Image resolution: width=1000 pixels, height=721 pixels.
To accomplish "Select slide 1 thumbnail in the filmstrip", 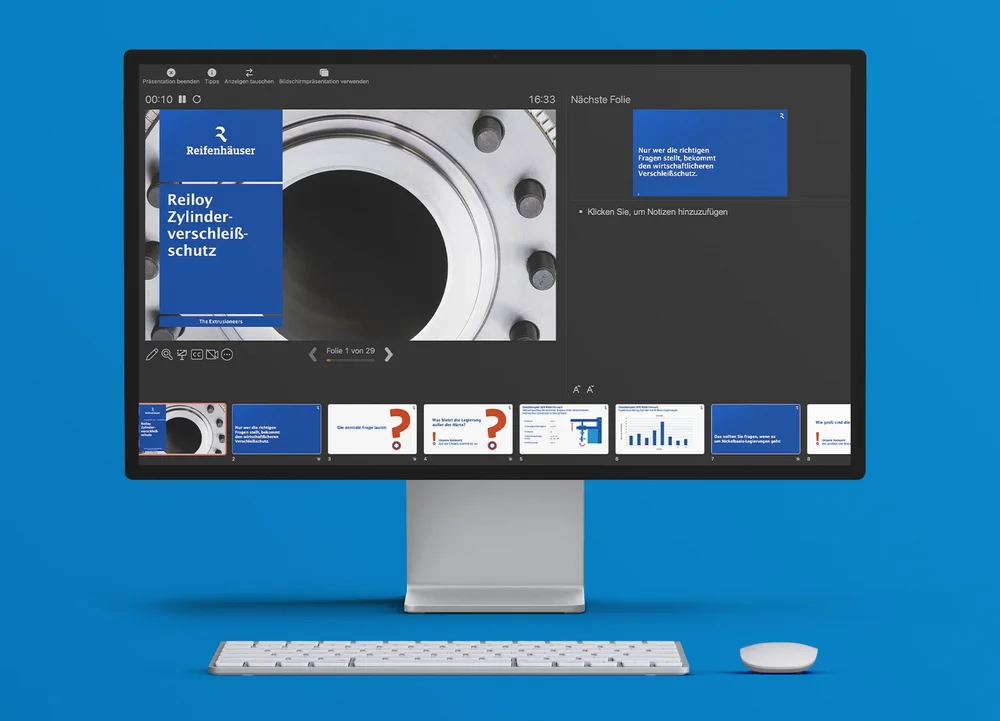I will click(182, 429).
